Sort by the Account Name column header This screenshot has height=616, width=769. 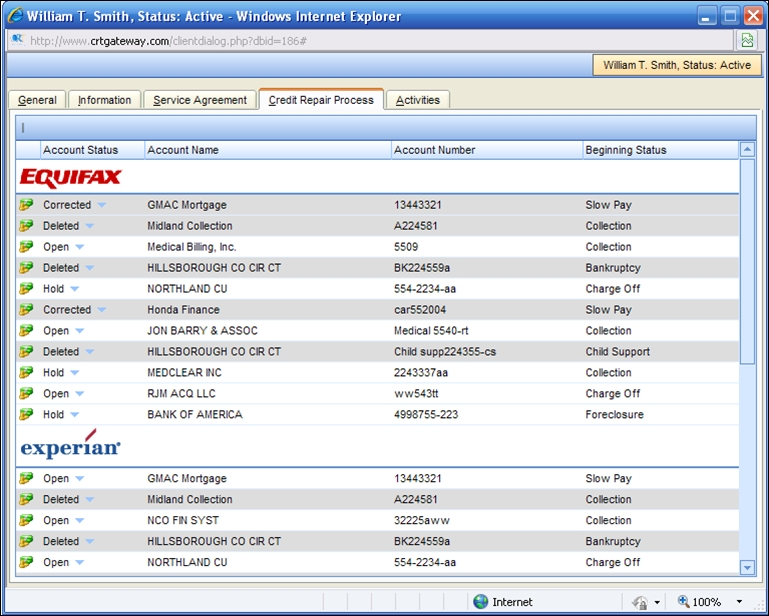pyautogui.click(x=183, y=150)
